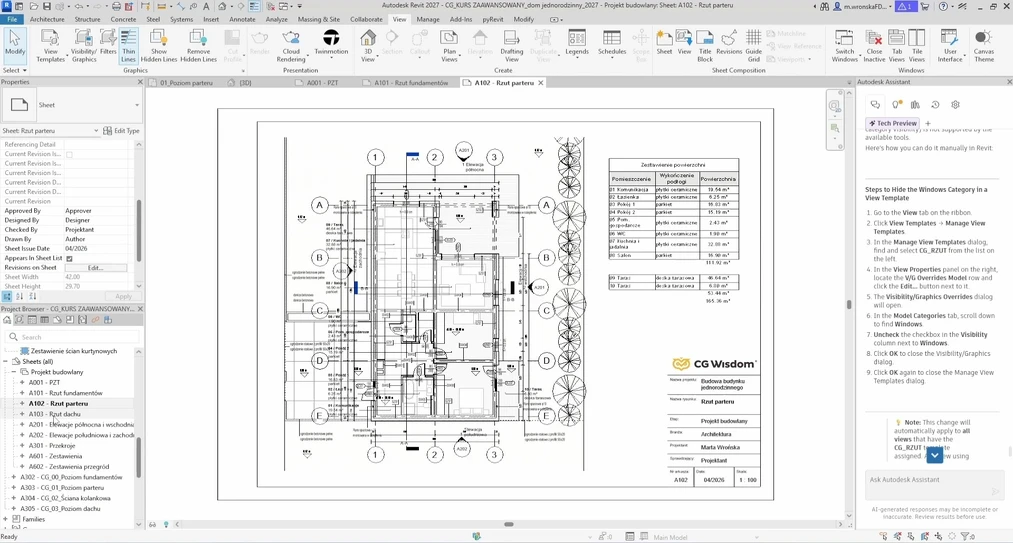Image resolution: width=1013 pixels, height=543 pixels.
Task: Open the Manage ribbon tab
Action: tap(428, 19)
